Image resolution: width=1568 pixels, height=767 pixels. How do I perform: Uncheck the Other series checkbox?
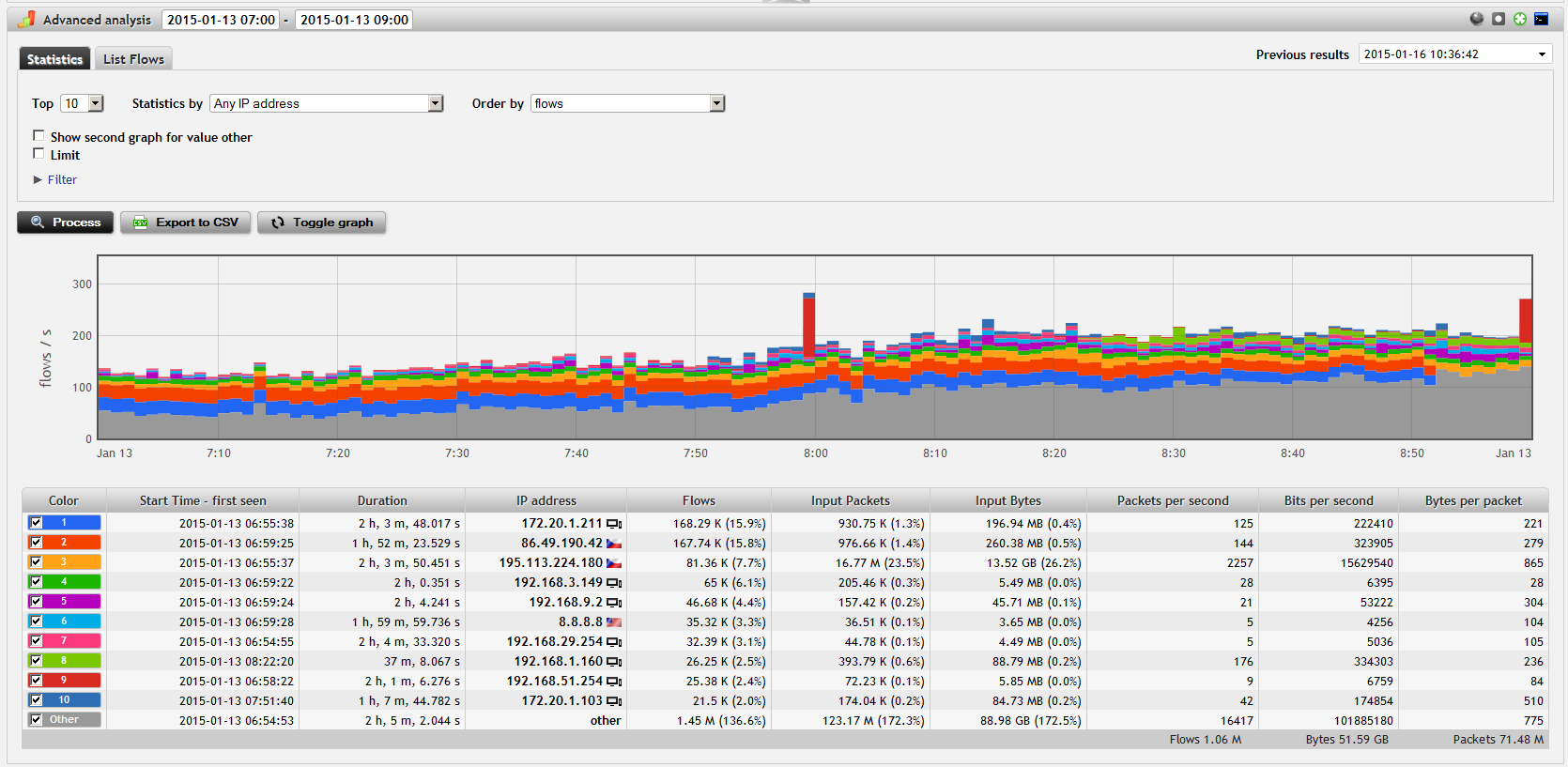point(36,719)
